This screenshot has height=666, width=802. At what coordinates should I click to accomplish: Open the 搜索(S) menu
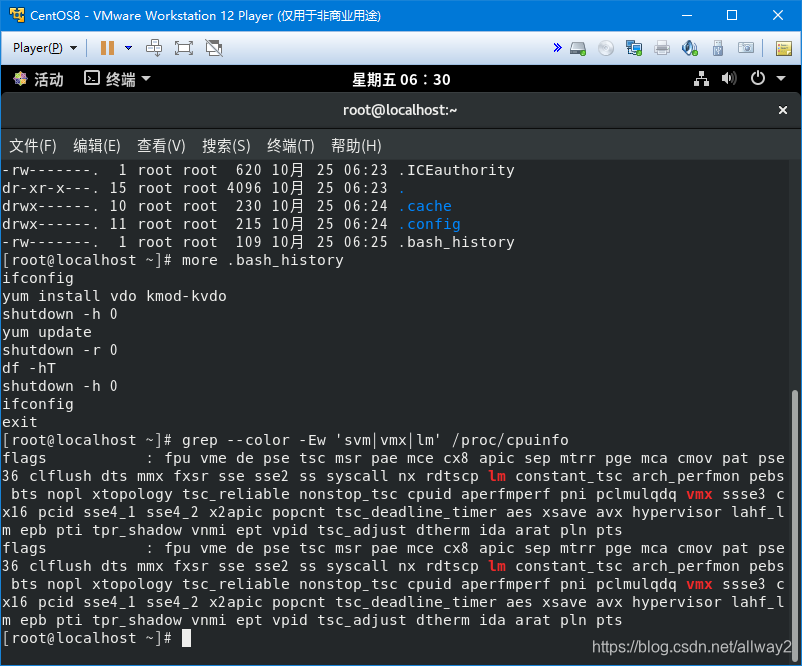pyautogui.click(x=226, y=146)
